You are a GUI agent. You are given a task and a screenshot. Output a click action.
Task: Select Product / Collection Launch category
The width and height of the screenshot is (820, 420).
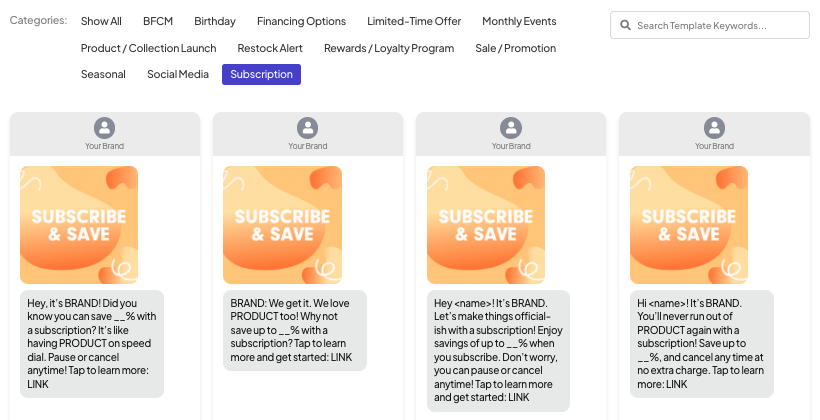tap(149, 48)
